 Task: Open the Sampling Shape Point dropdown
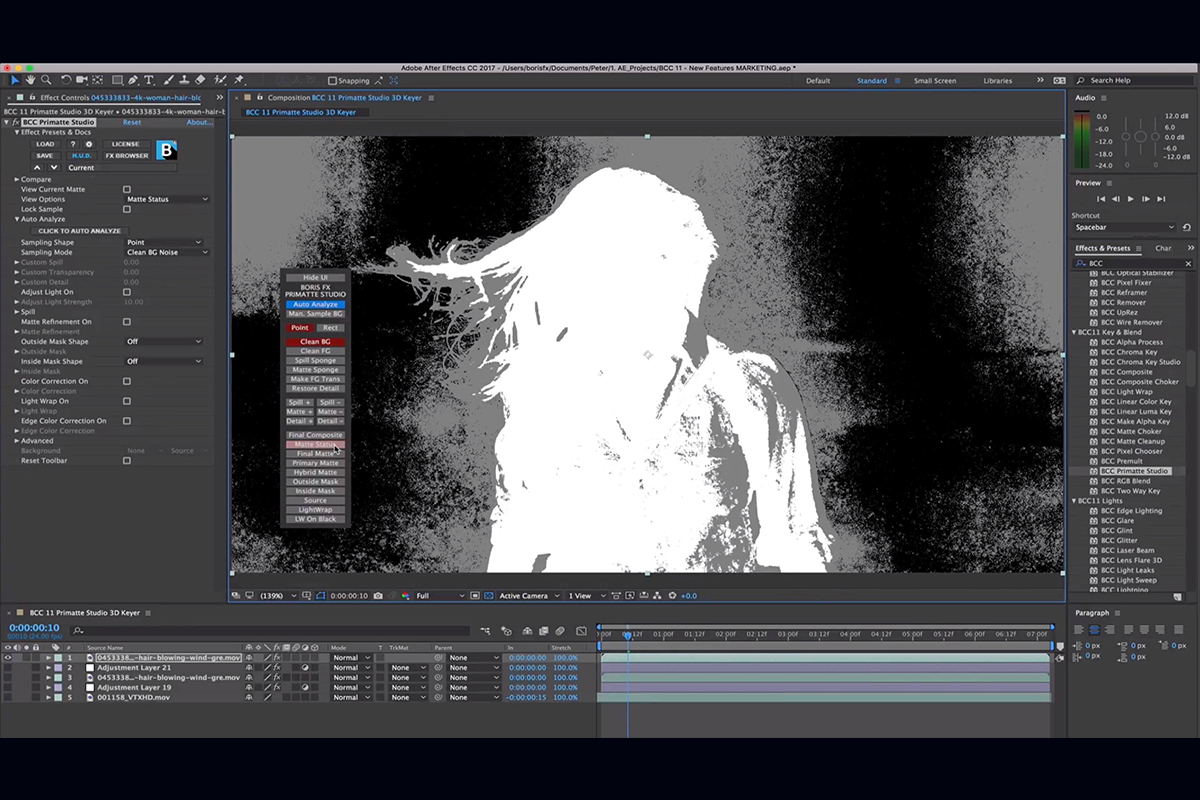[164, 242]
